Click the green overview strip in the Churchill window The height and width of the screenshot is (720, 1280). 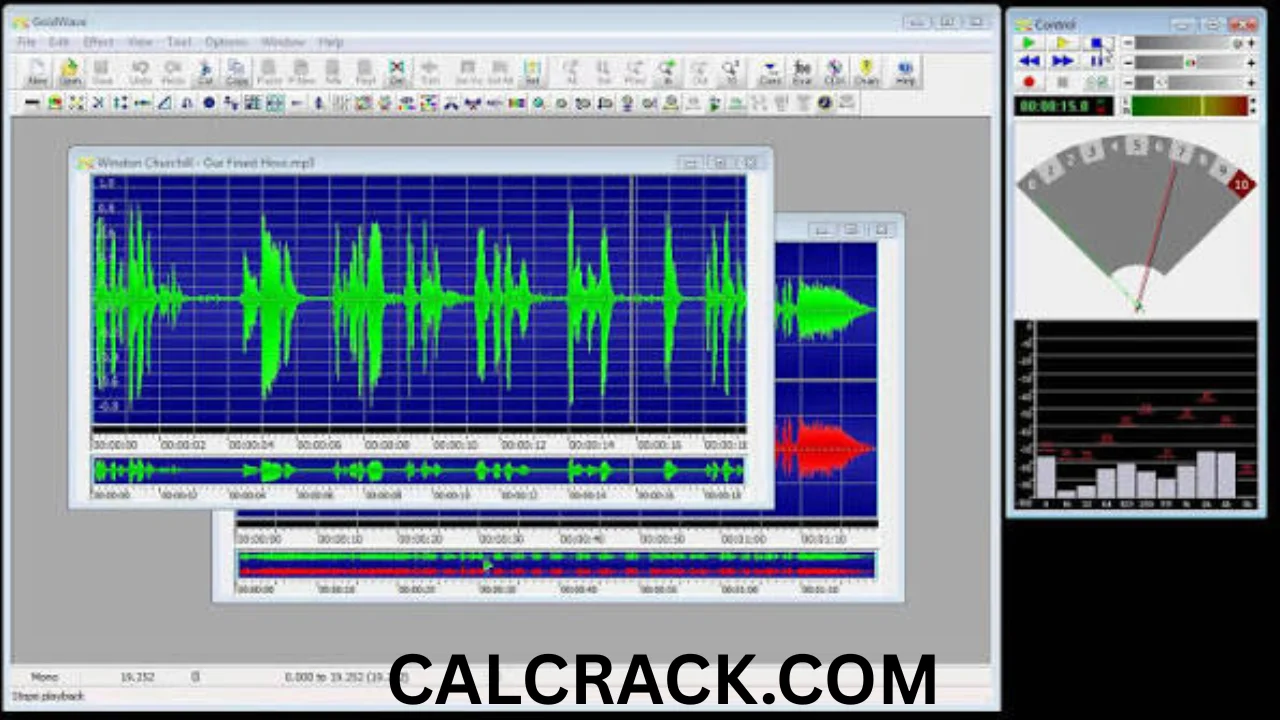(x=419, y=469)
